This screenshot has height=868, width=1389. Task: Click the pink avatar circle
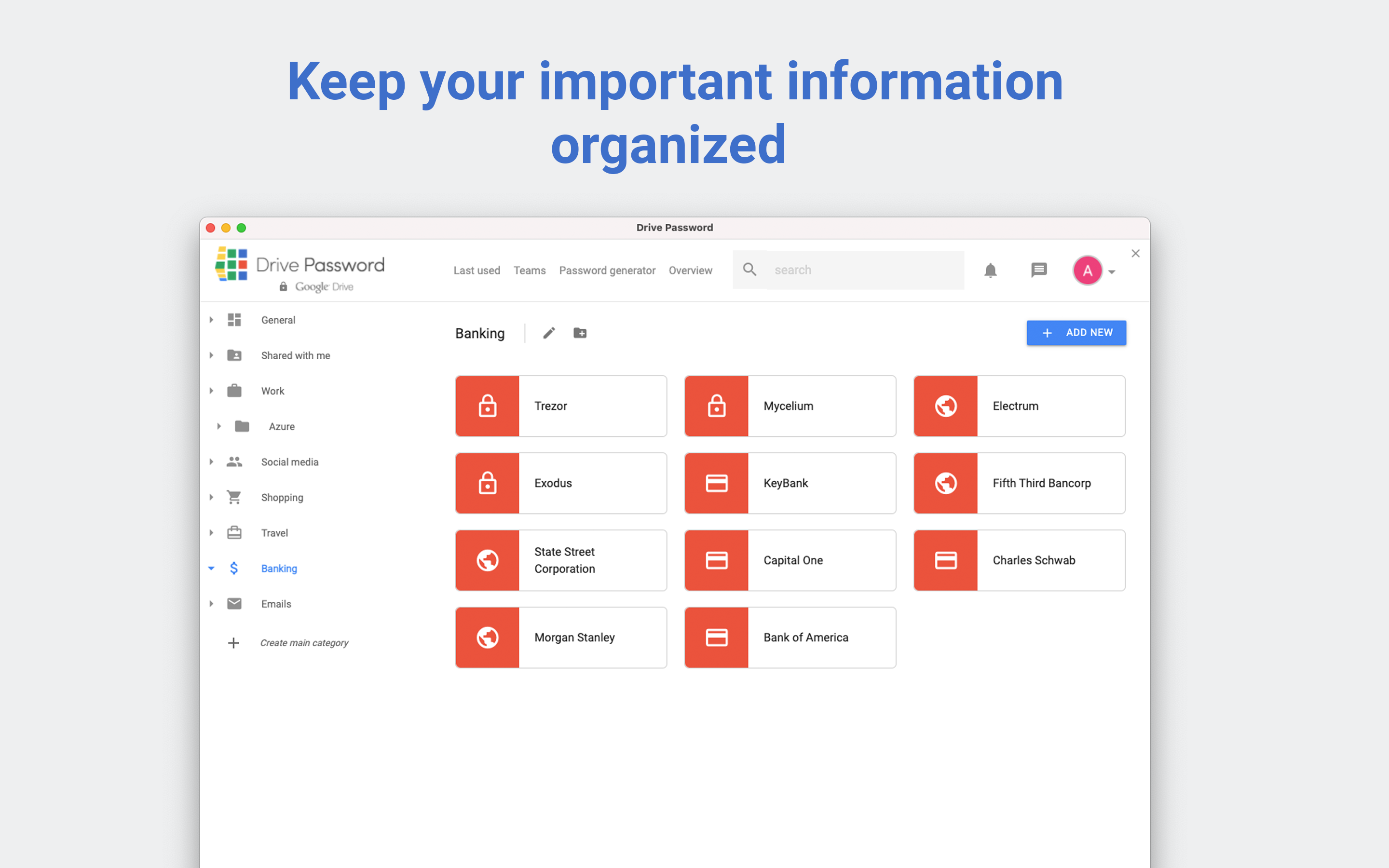click(1087, 270)
